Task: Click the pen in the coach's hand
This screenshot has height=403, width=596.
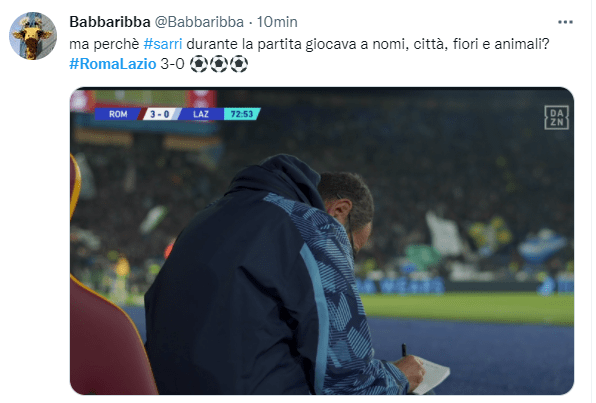Action: (x=404, y=350)
